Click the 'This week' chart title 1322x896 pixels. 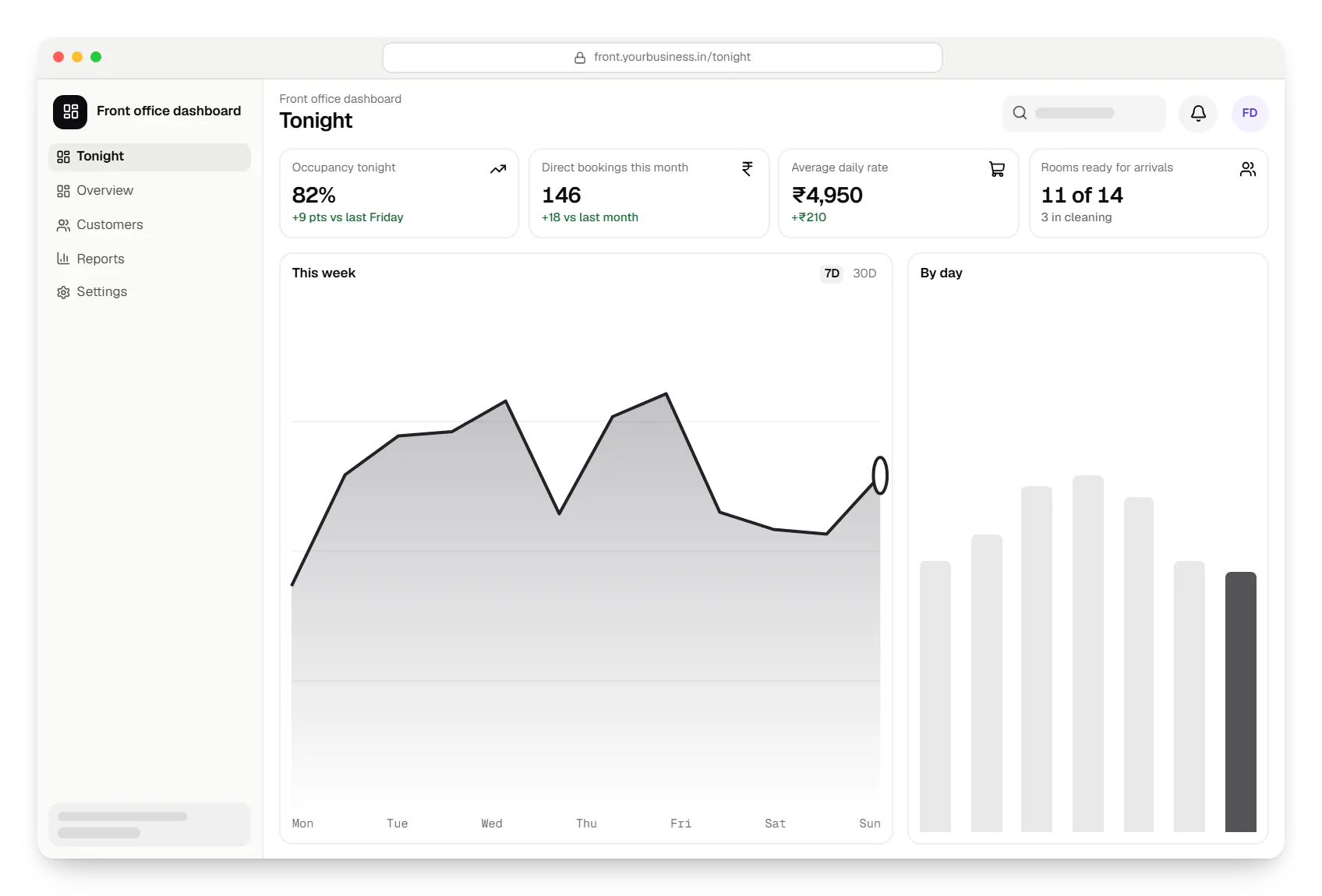point(323,273)
